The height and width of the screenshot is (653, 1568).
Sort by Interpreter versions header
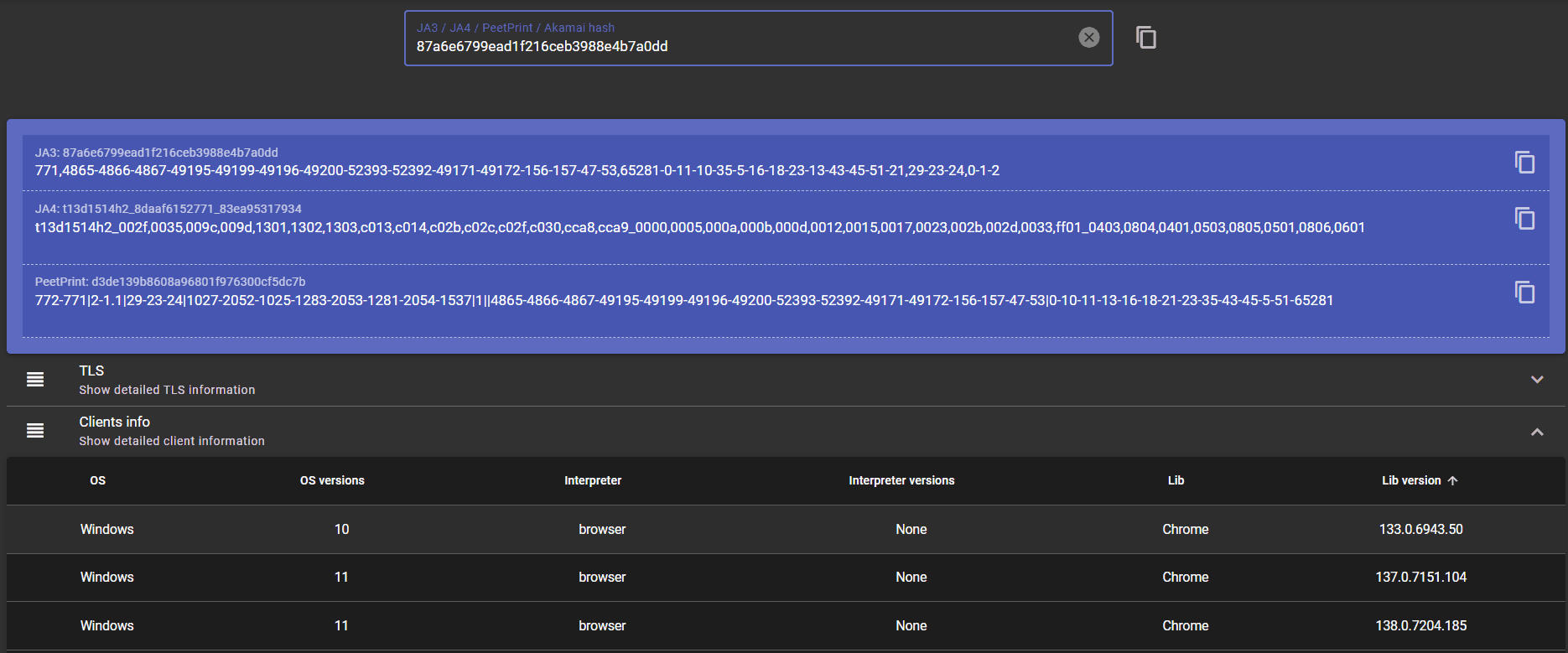point(901,480)
